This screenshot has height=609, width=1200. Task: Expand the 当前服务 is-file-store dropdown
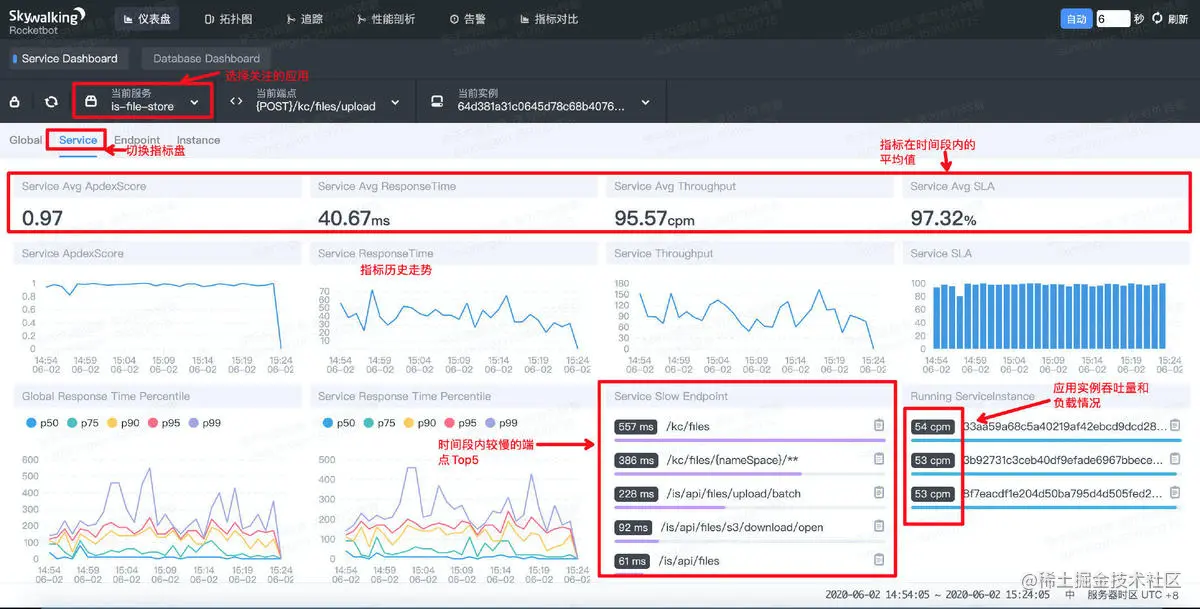(x=194, y=103)
